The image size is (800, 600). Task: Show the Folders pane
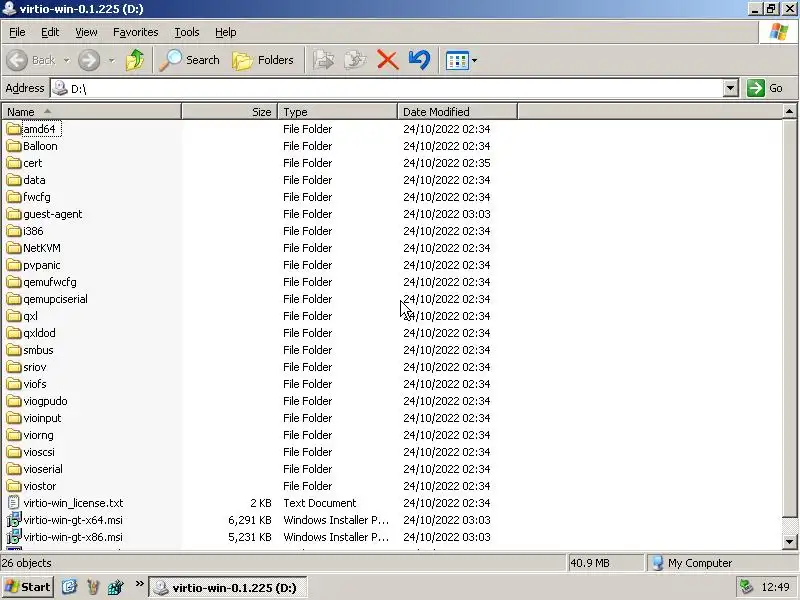pos(263,60)
